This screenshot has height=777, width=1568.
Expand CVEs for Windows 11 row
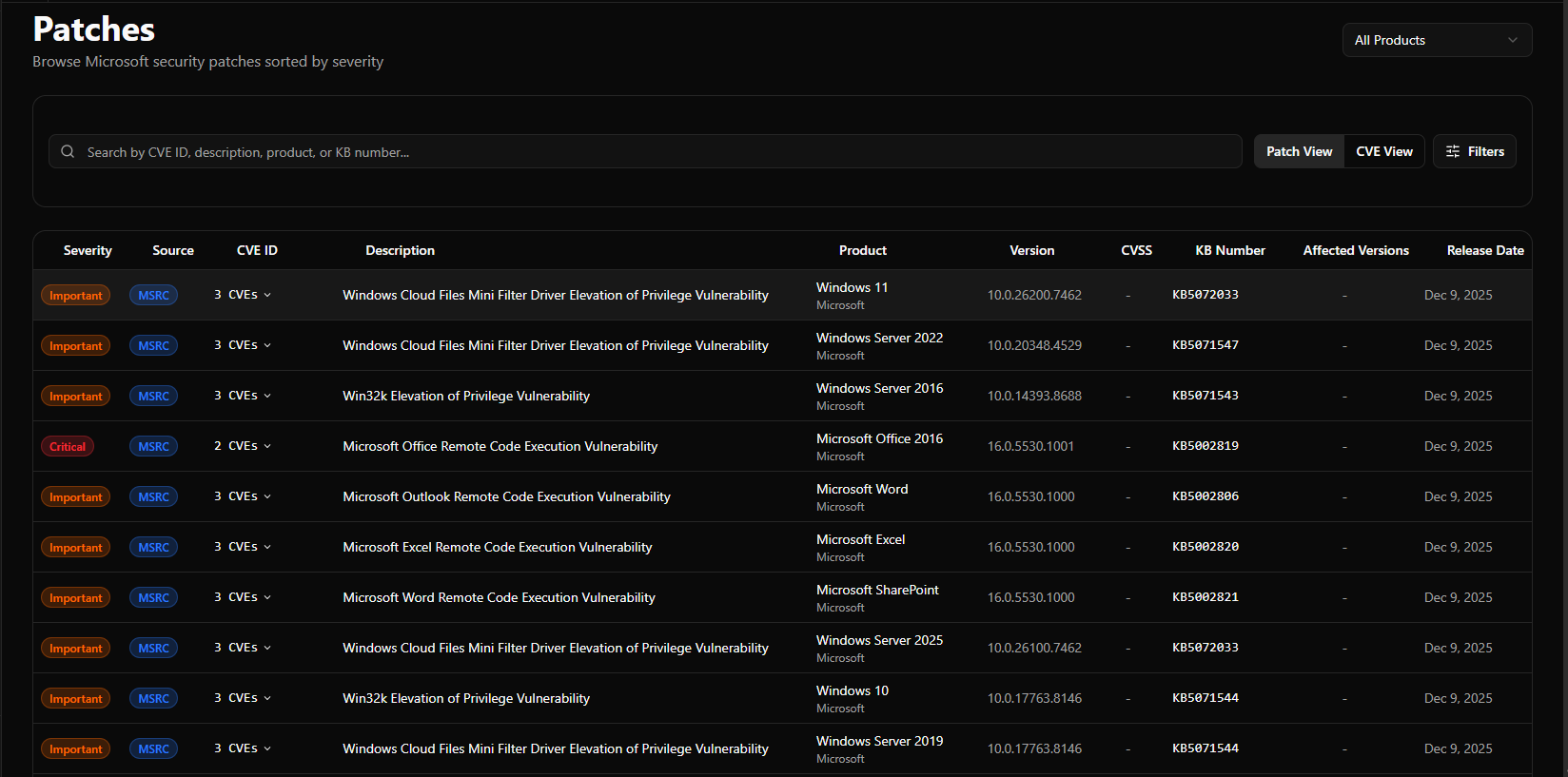pos(243,295)
